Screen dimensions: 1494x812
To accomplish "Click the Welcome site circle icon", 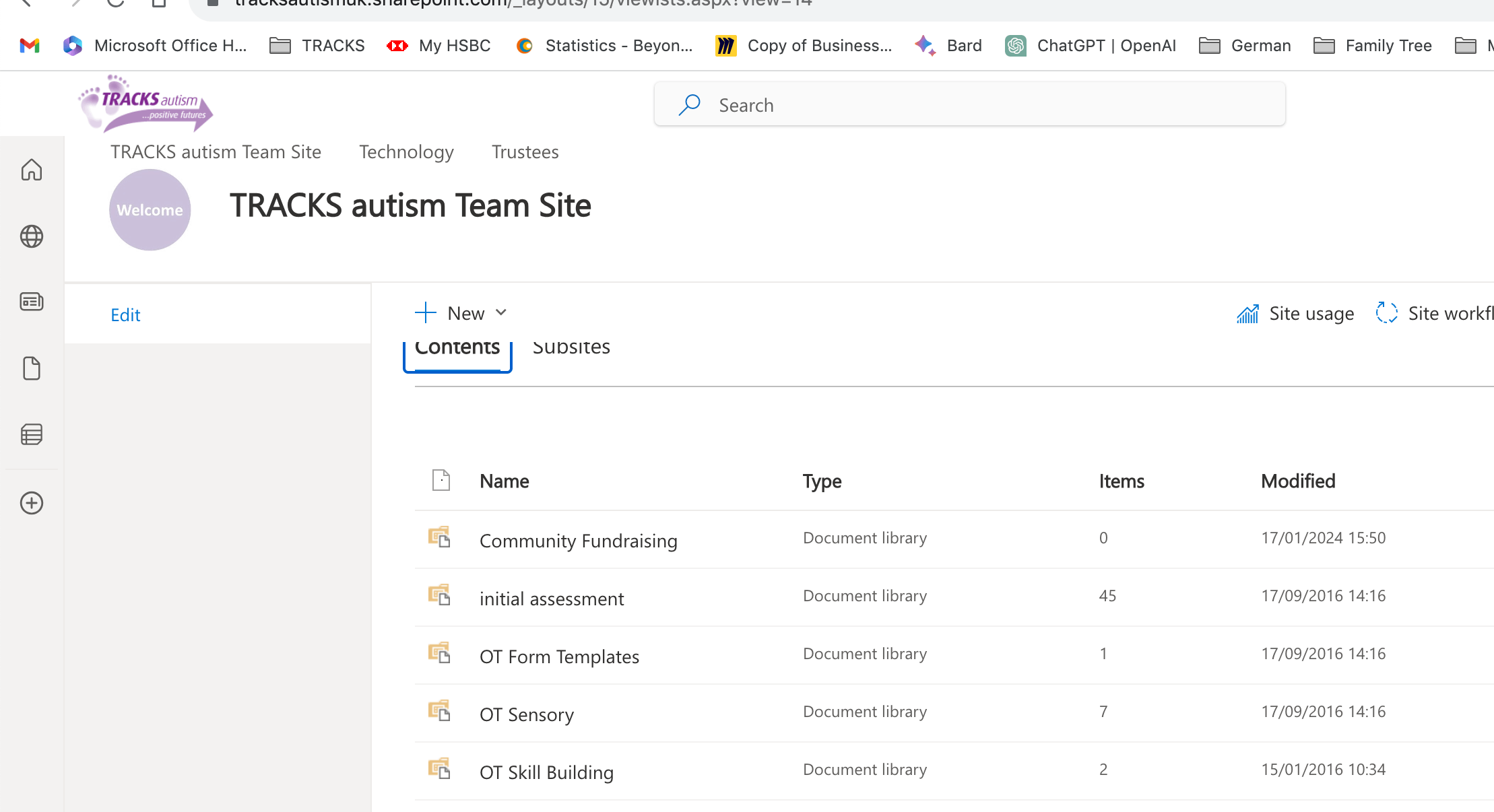I will click(x=150, y=210).
